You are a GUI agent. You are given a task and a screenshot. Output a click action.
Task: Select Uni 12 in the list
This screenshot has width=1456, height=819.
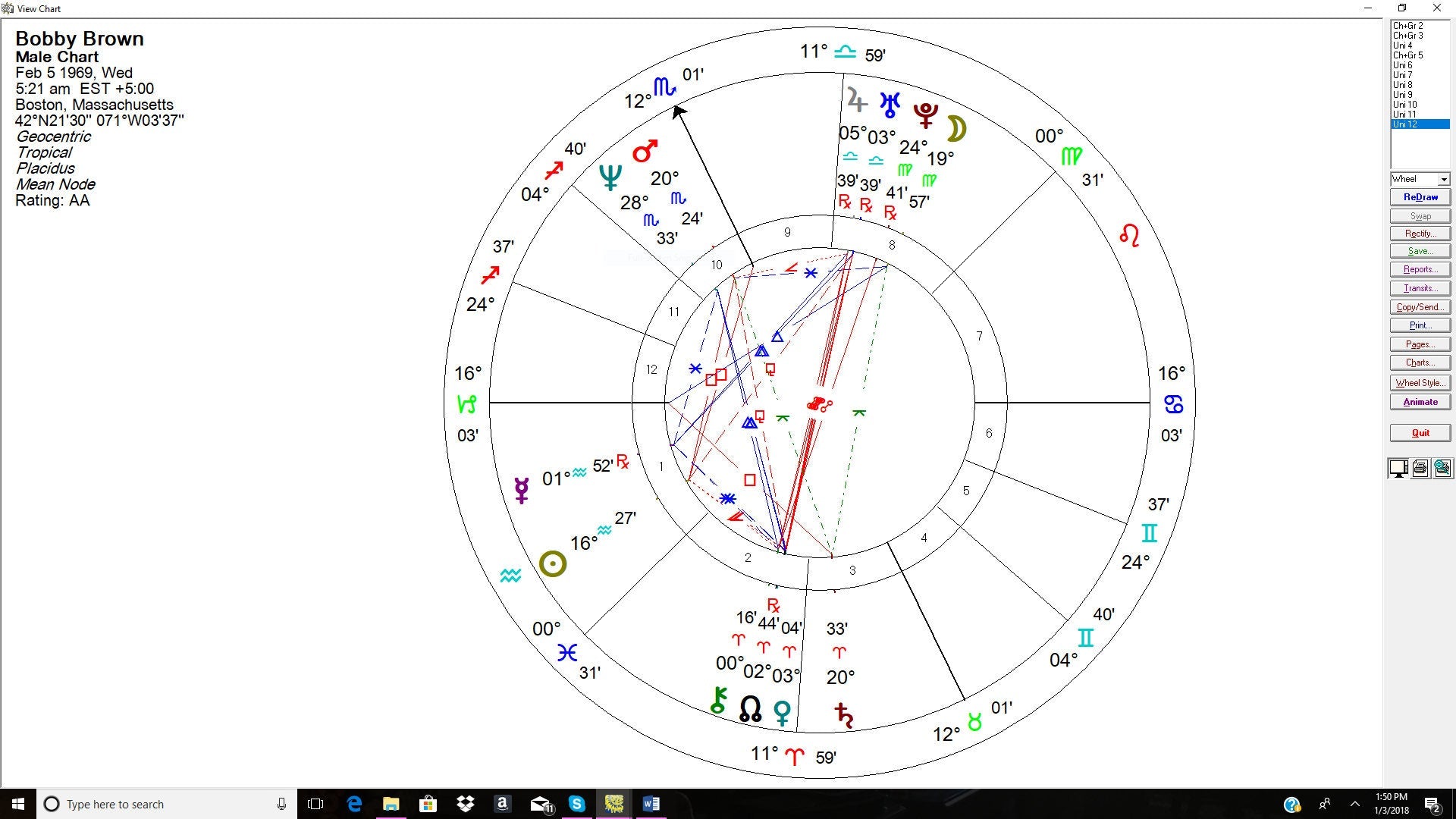coord(1420,124)
